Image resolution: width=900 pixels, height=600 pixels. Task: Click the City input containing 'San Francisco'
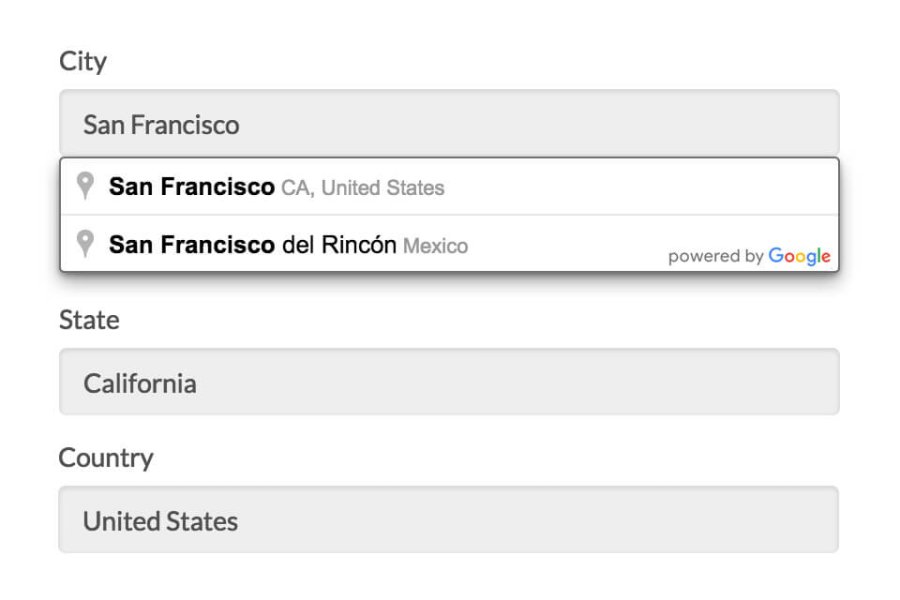click(x=450, y=122)
